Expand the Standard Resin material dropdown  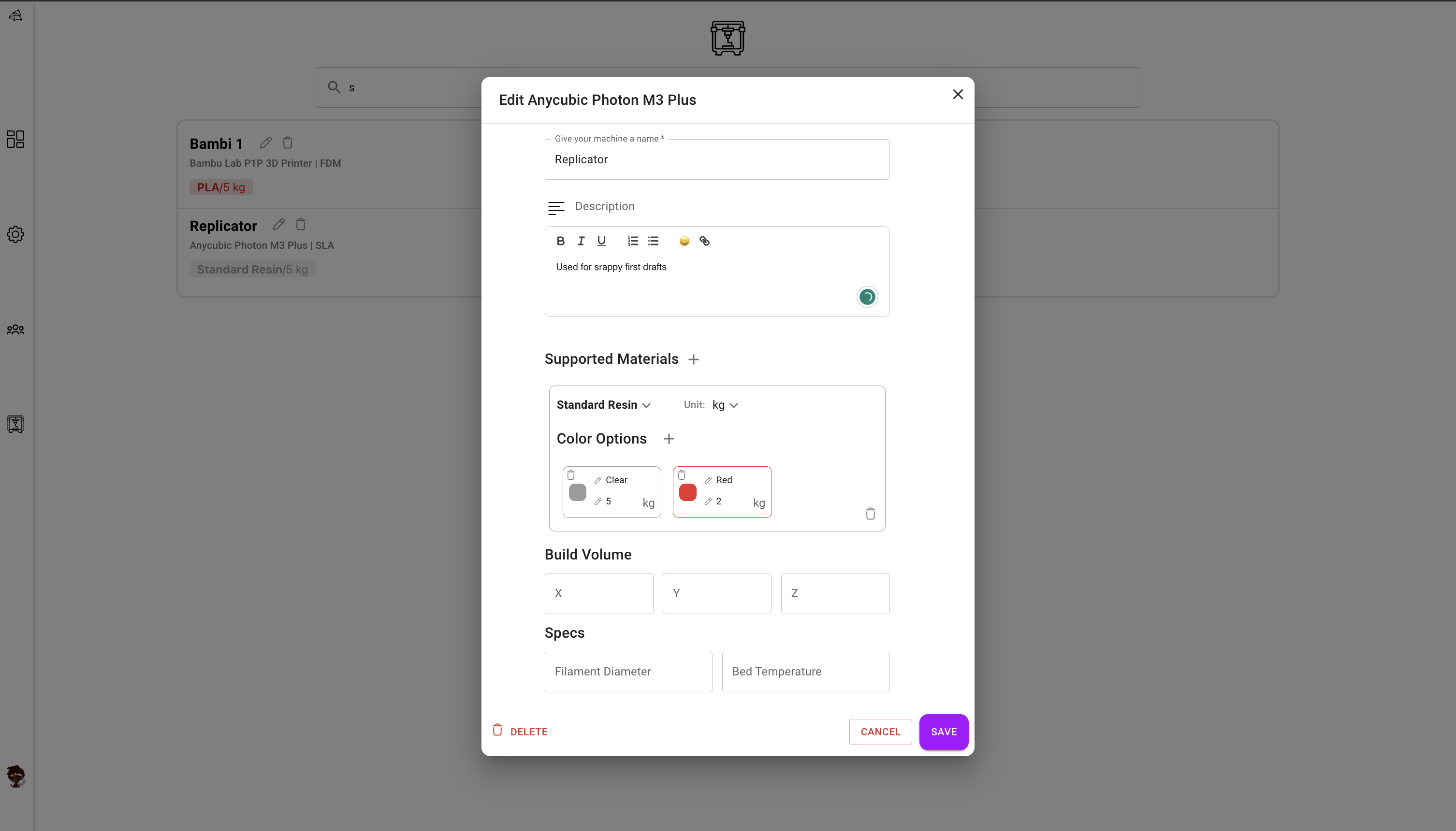604,405
